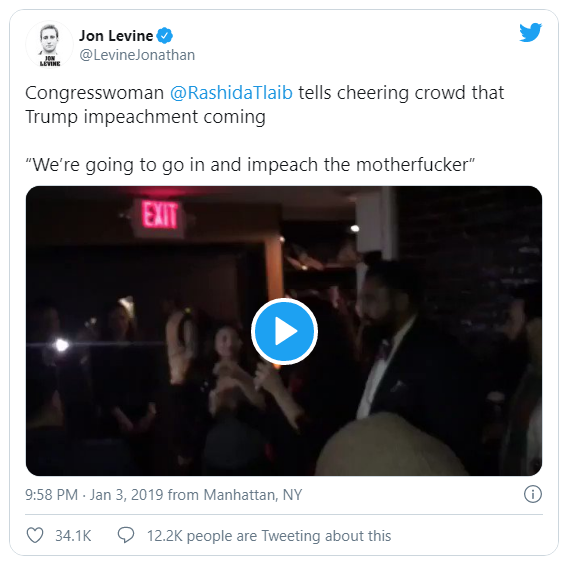564x570 pixels.
Task: Click the Twitter bird logo
Action: coord(530,32)
